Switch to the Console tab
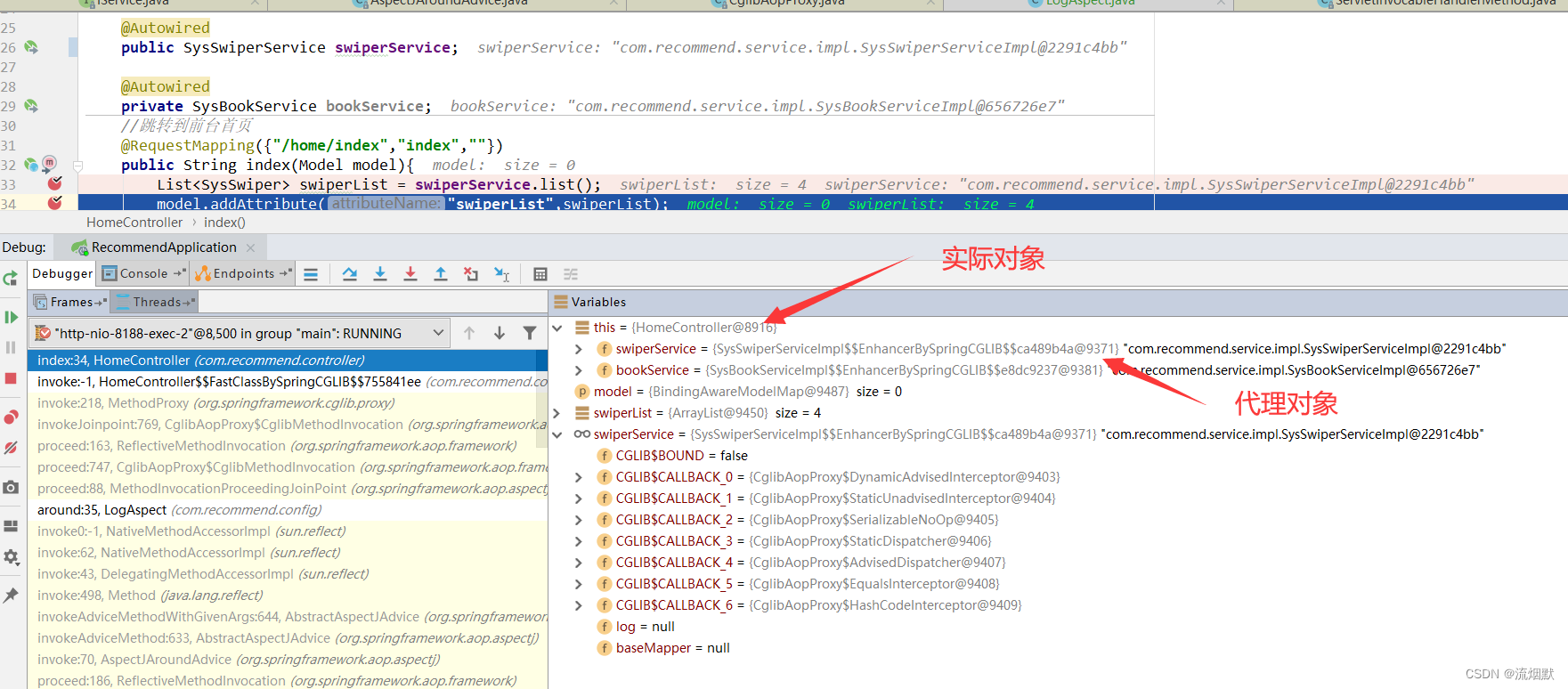Viewport: 1568px width, 689px height. point(143,273)
